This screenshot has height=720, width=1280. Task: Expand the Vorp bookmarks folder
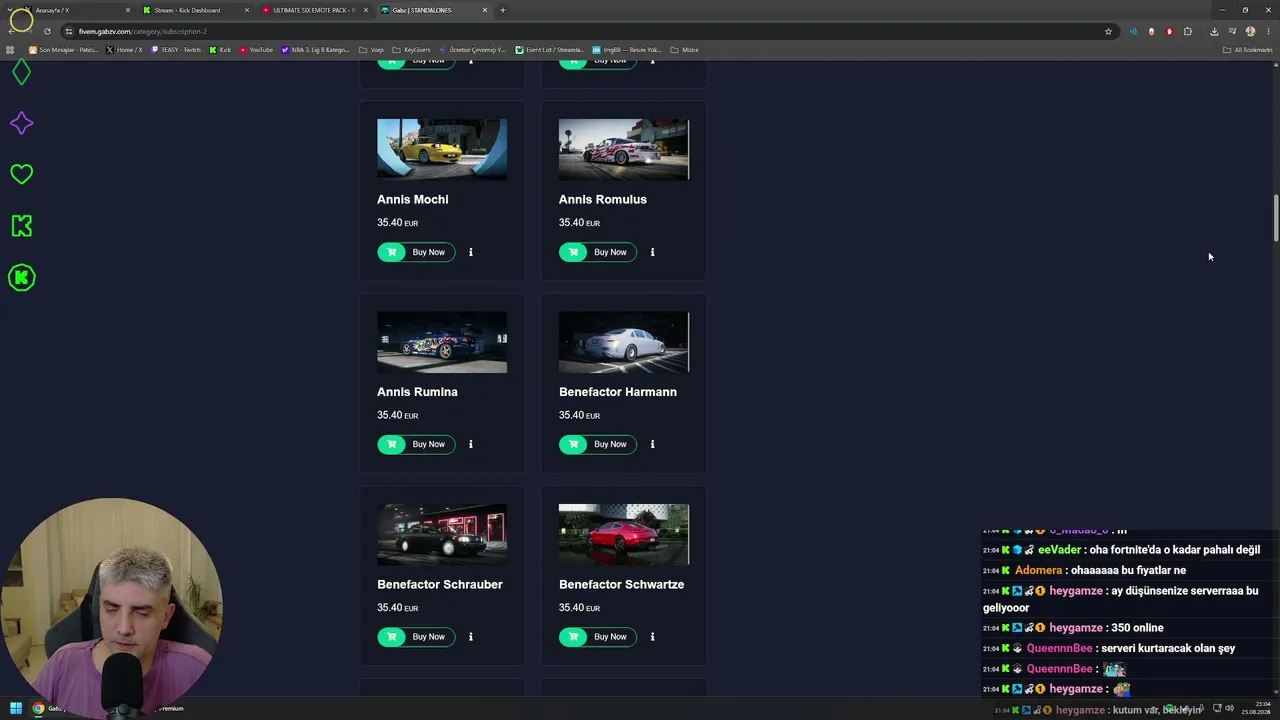[371, 50]
